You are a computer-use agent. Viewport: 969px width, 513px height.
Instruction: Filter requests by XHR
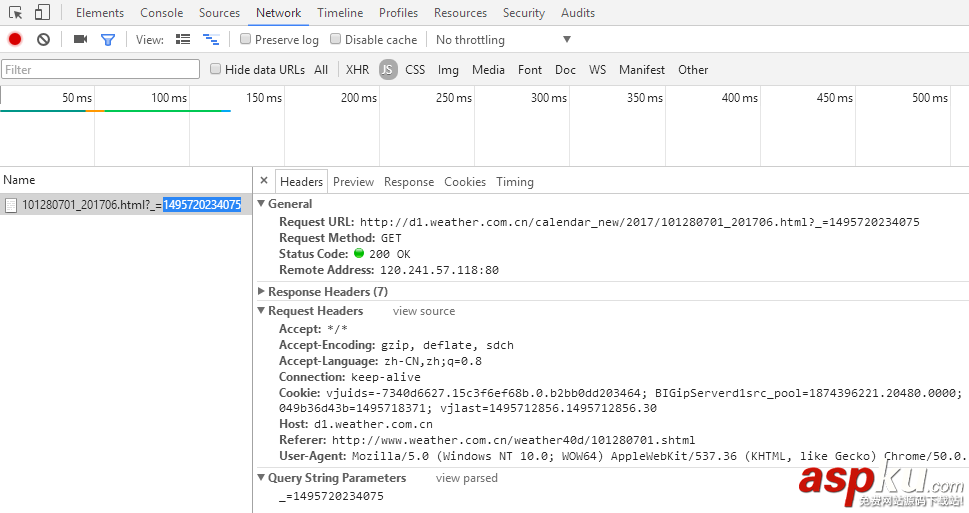(x=357, y=70)
